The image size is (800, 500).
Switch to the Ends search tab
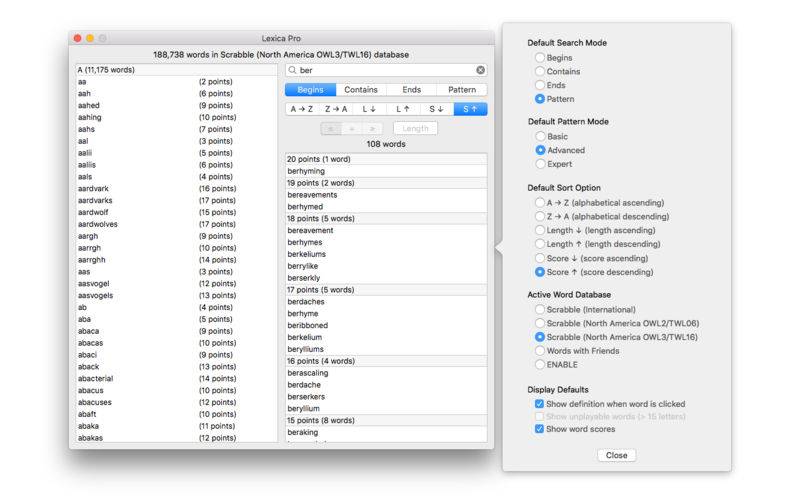(x=411, y=89)
